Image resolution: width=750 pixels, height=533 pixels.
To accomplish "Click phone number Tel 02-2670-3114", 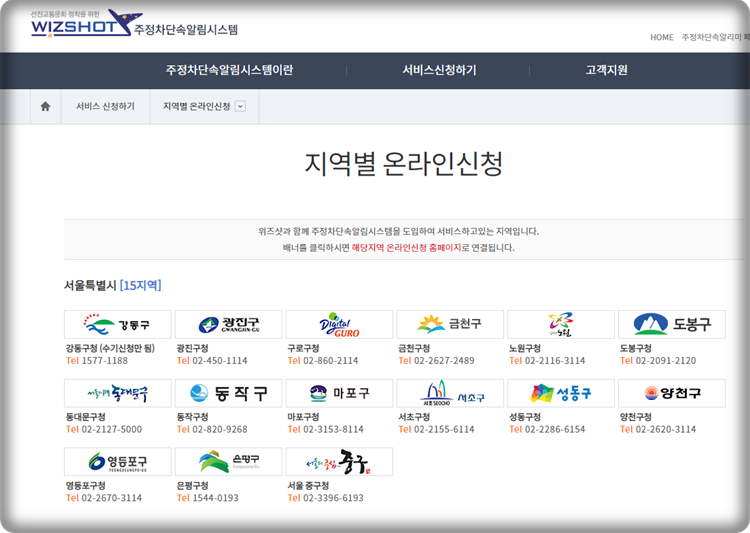I will click(104, 498).
